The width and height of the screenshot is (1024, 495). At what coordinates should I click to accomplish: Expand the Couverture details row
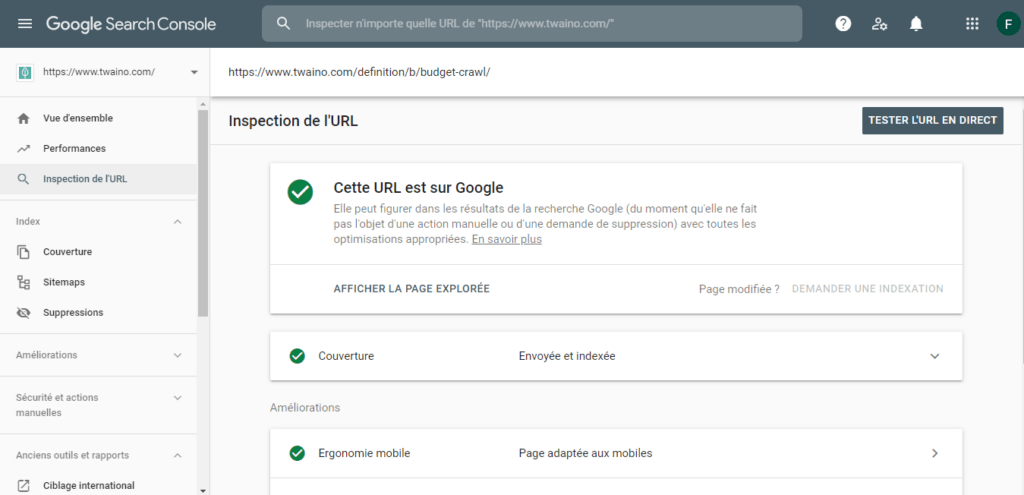[x=935, y=356]
